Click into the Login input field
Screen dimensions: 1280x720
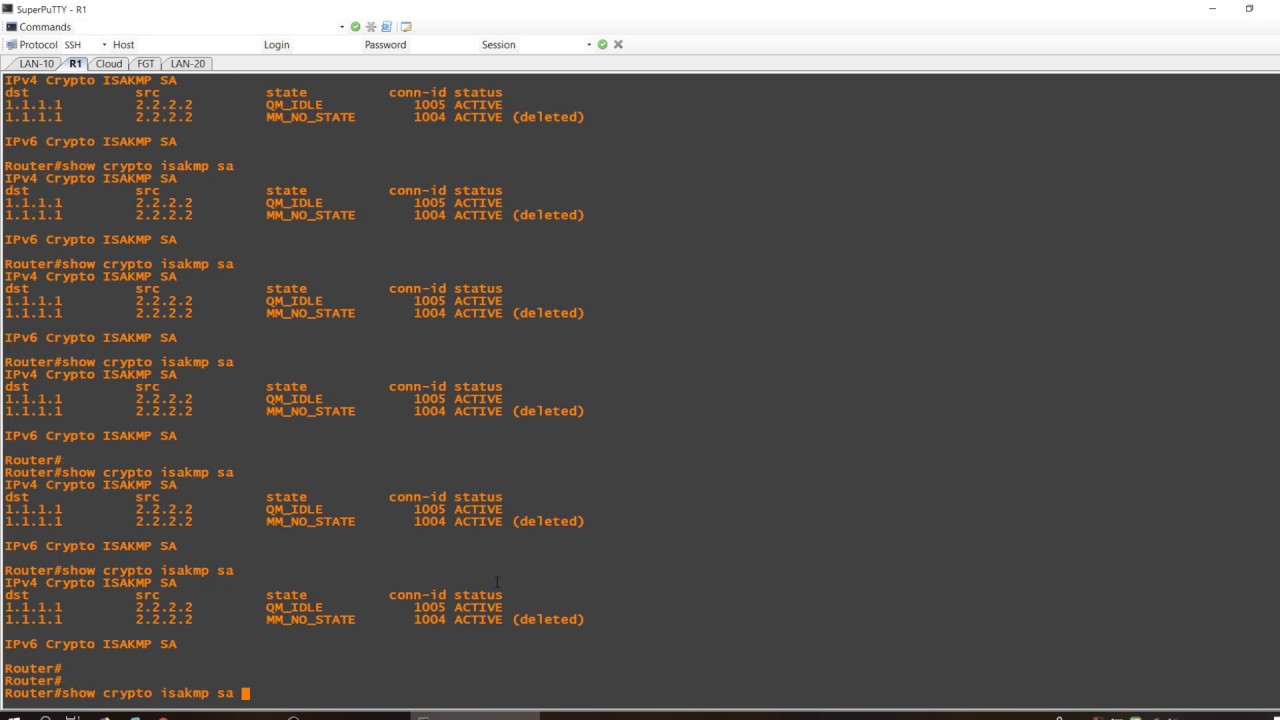(327, 45)
